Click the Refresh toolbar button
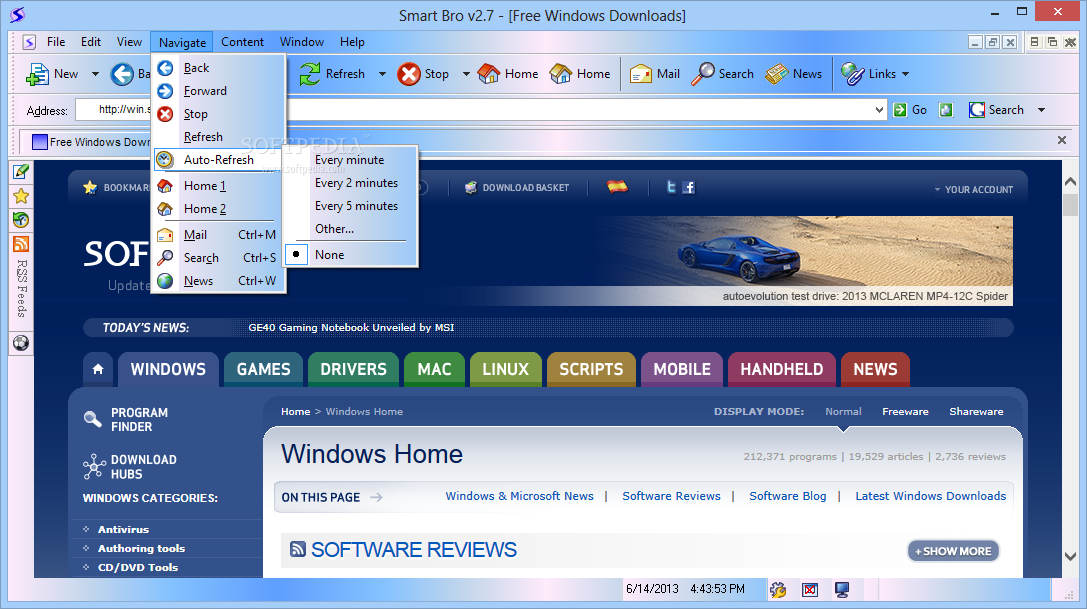Screen dimensions: 1087x609 coord(331,74)
